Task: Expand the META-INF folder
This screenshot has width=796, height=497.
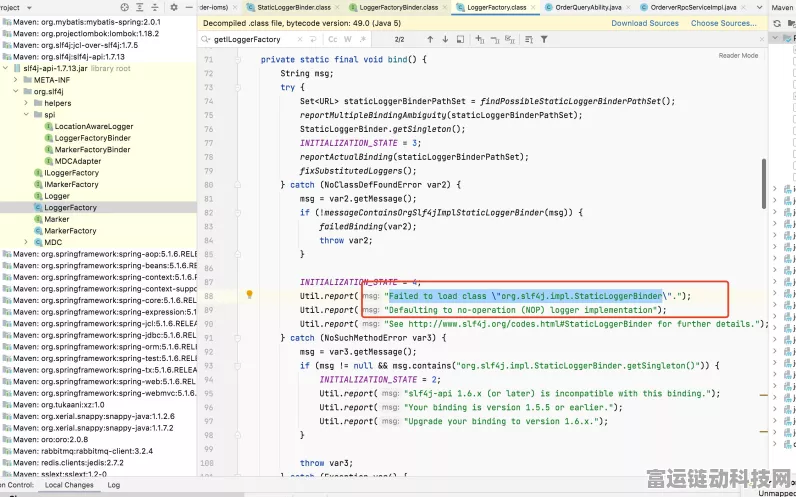Action: point(16,80)
